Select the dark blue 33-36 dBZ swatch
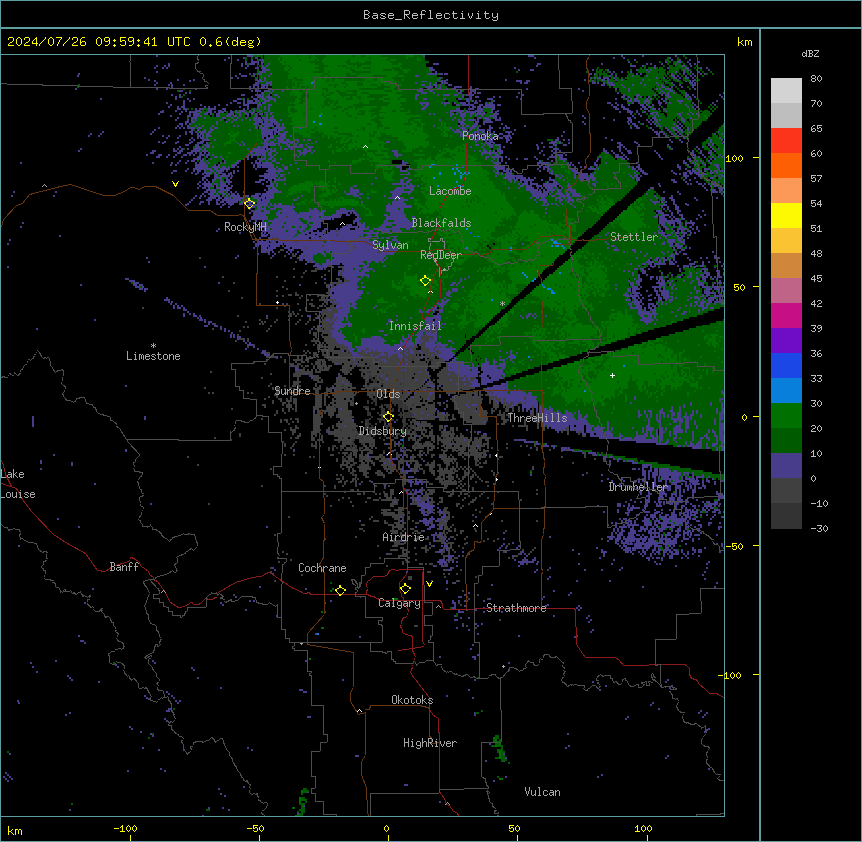Screen dimensions: 862x842 786,365
